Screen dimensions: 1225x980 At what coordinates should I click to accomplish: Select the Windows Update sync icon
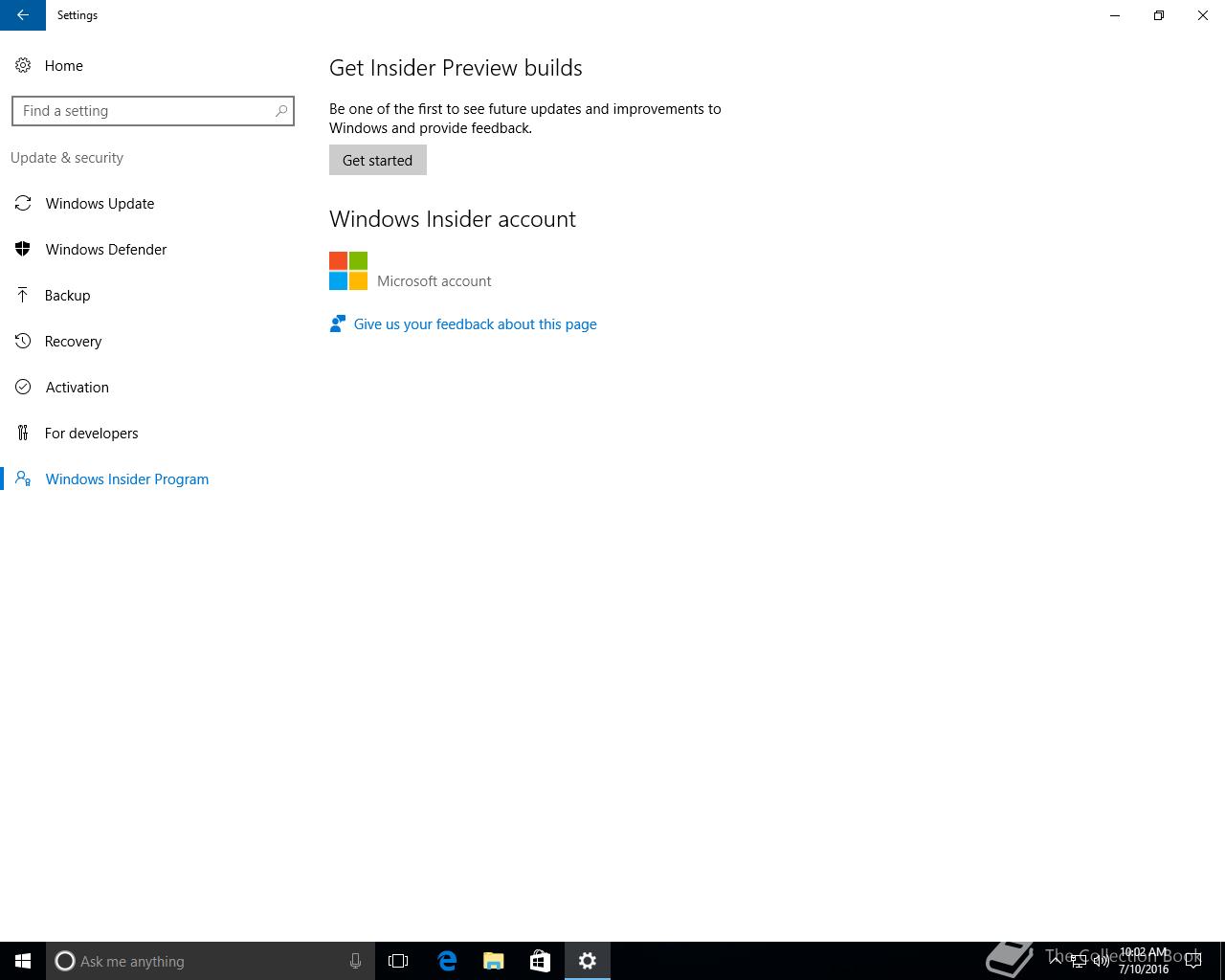pyautogui.click(x=23, y=204)
